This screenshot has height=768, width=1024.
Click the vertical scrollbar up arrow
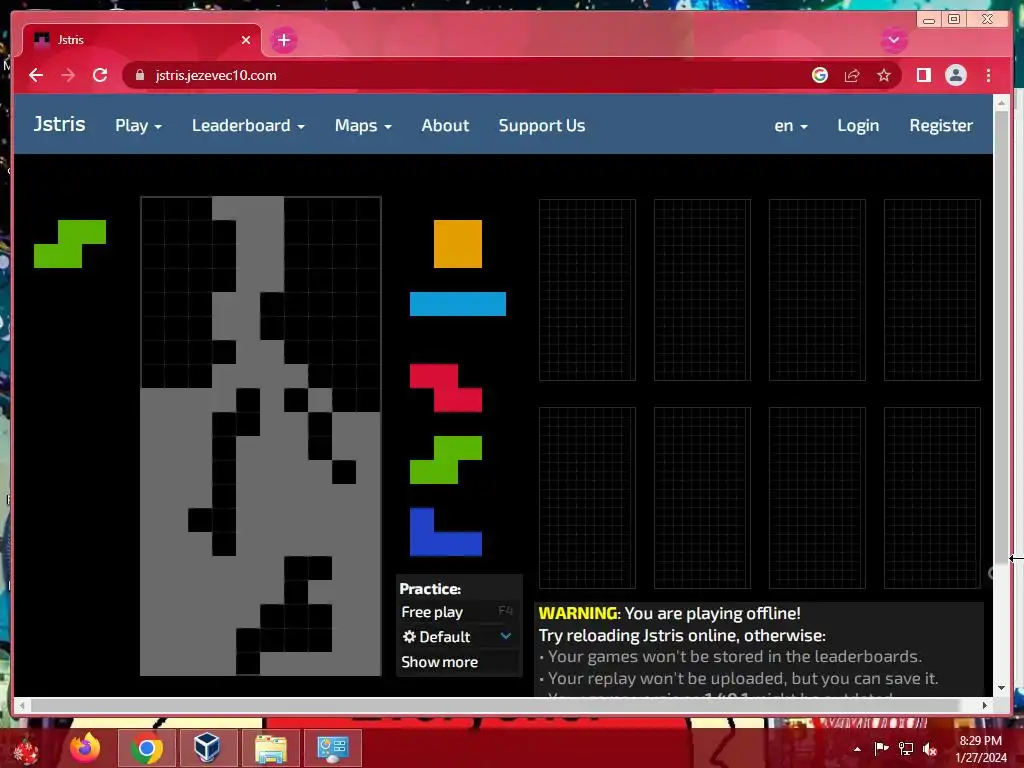tap(1001, 103)
